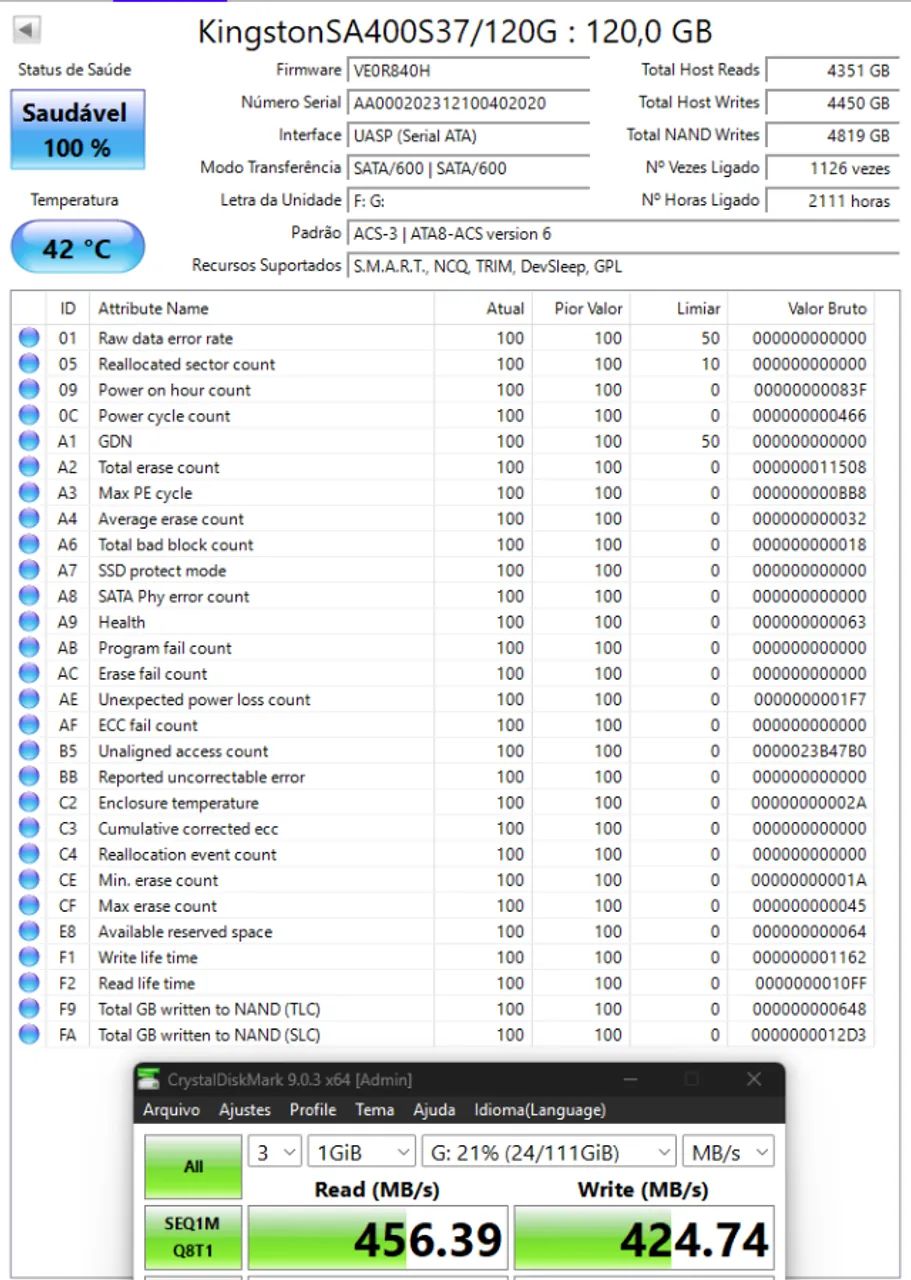Click write speed result 424.74
Viewport: 911px width, 1280px height.
point(645,1239)
